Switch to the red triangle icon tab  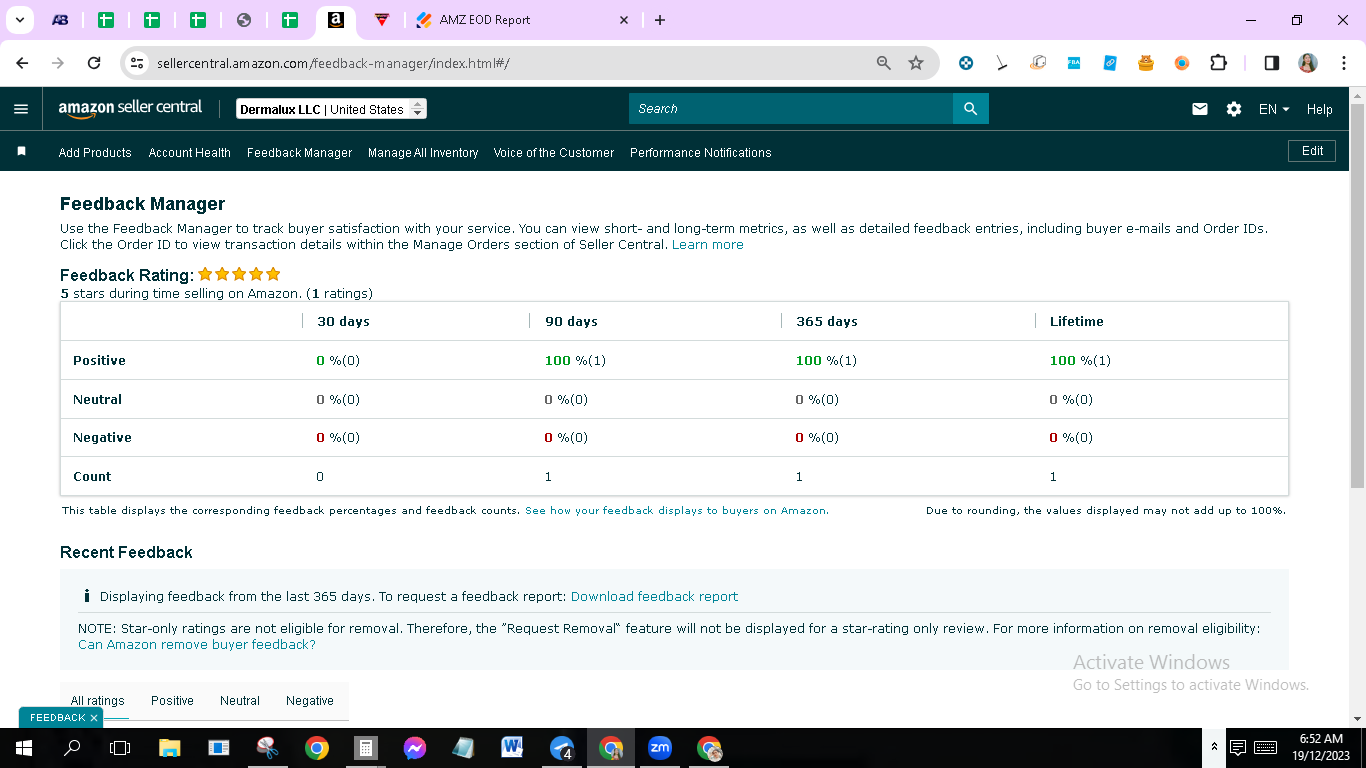[x=381, y=20]
